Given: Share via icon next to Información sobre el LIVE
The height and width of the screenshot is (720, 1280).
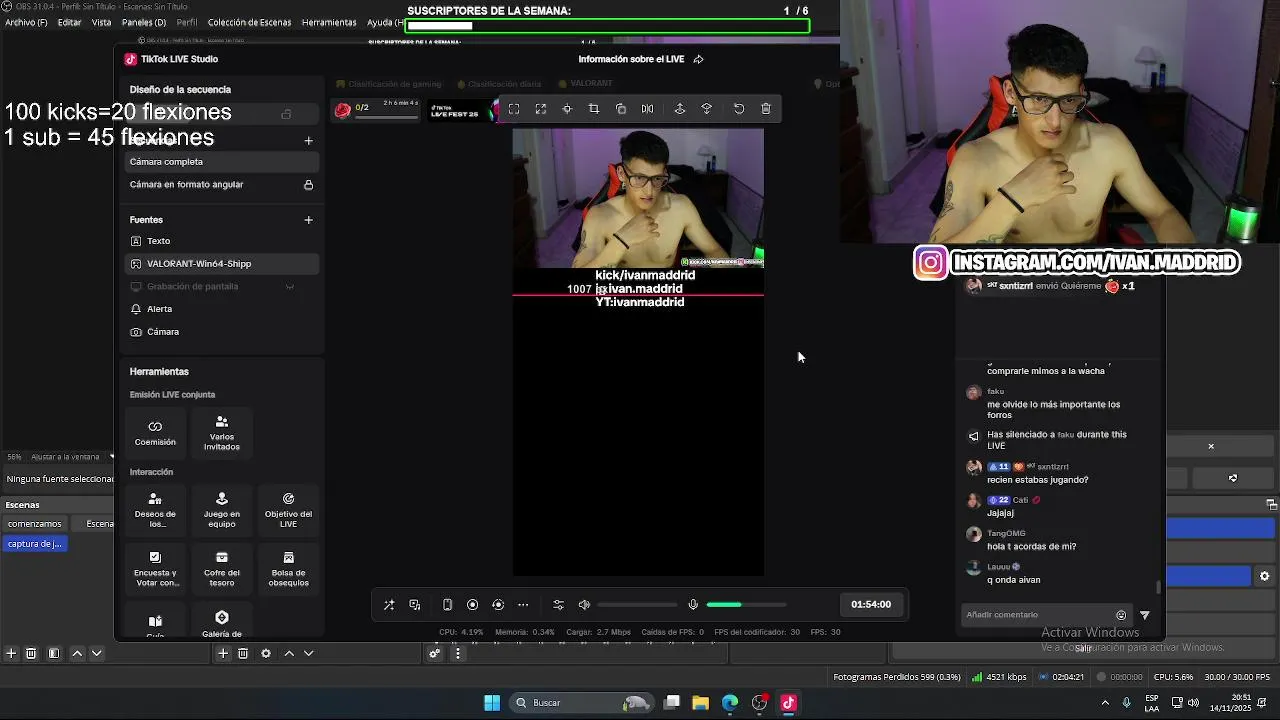Looking at the screenshot, I should point(698,59).
